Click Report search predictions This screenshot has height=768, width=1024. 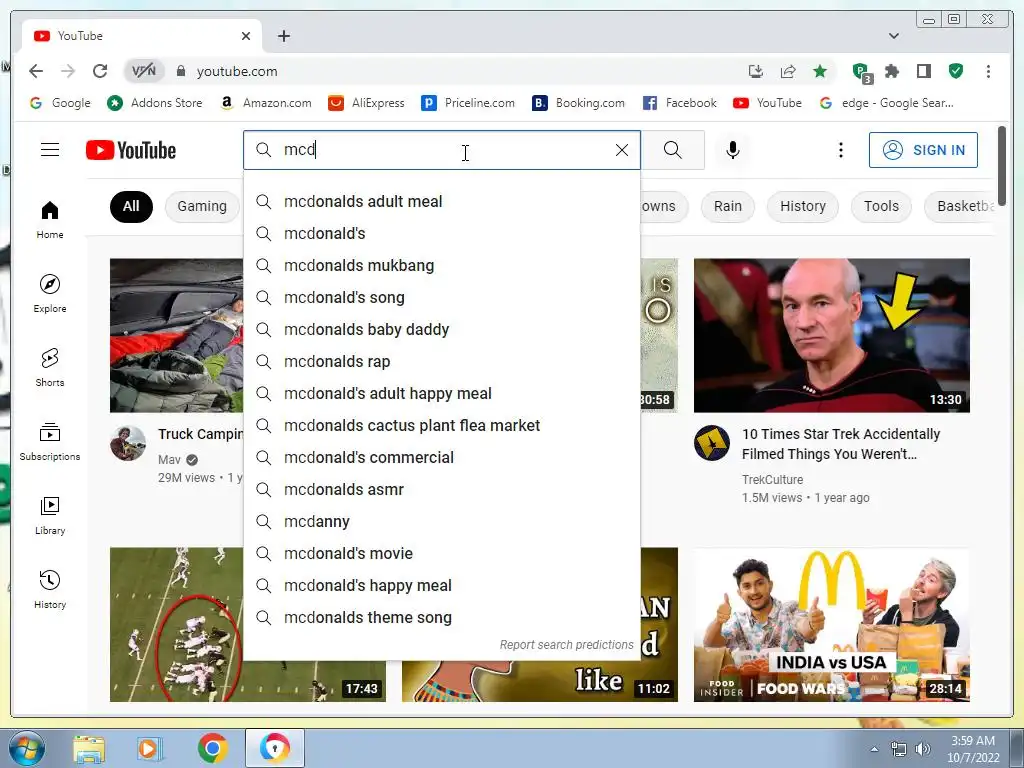tap(566, 645)
